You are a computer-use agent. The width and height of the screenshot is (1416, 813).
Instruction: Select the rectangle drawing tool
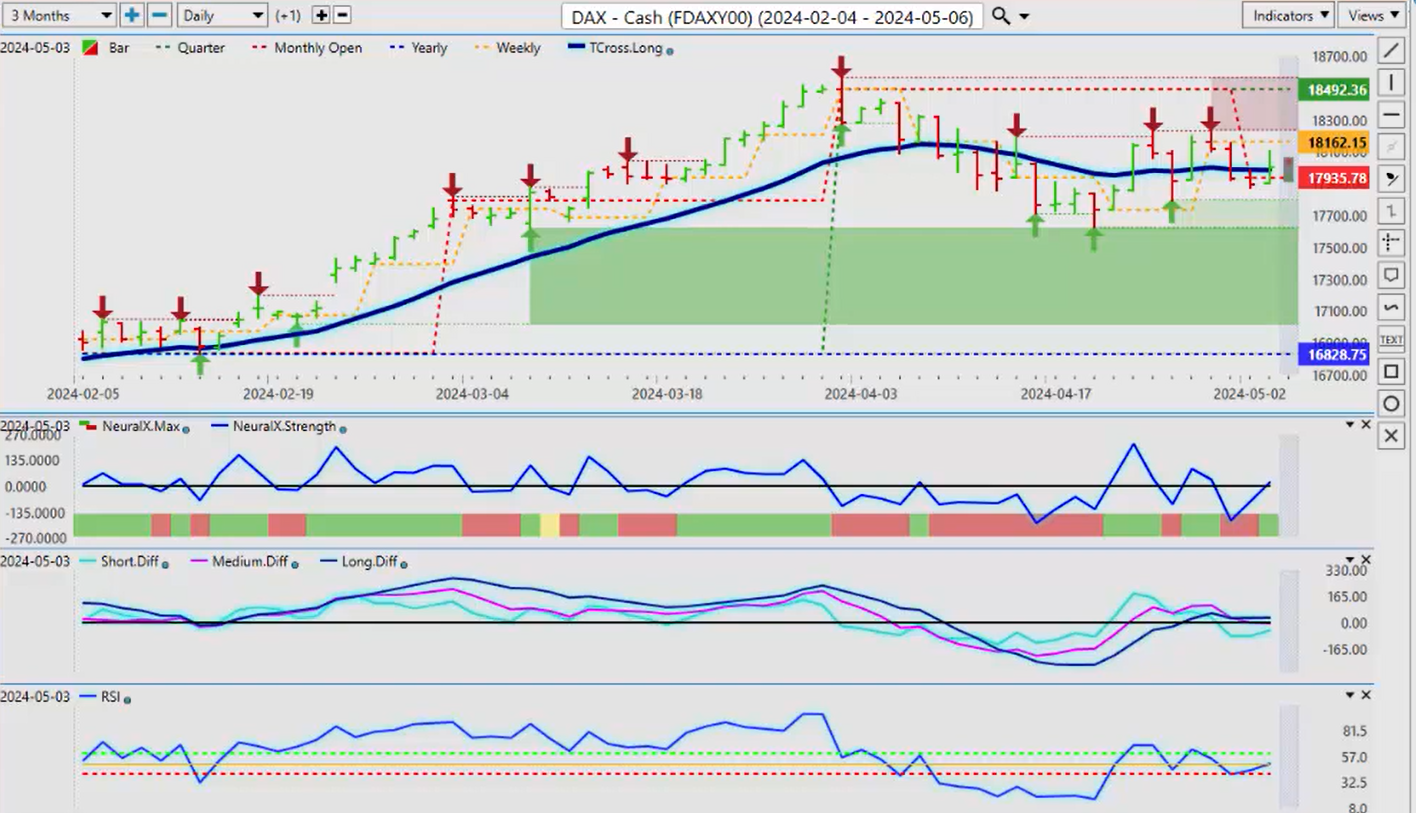pyautogui.click(x=1391, y=372)
